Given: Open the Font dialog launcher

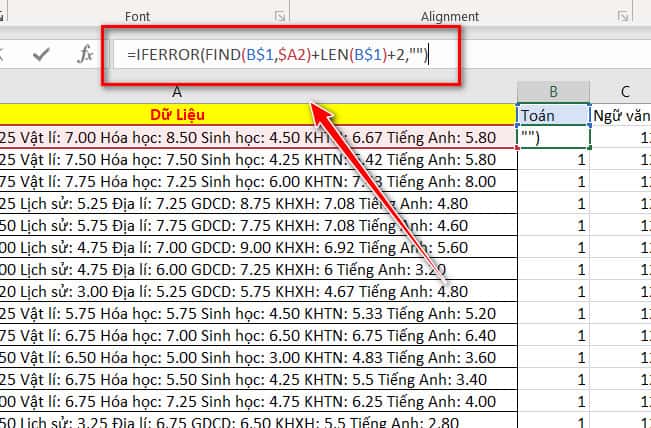Looking at the screenshot, I should tap(280, 16).
